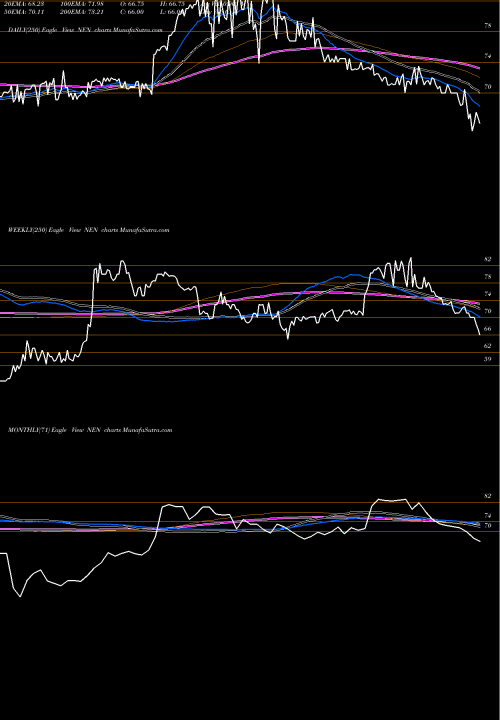500x720 pixels.
Task: Select the 82 axis label on monthly chart
Action: [x=488, y=496]
